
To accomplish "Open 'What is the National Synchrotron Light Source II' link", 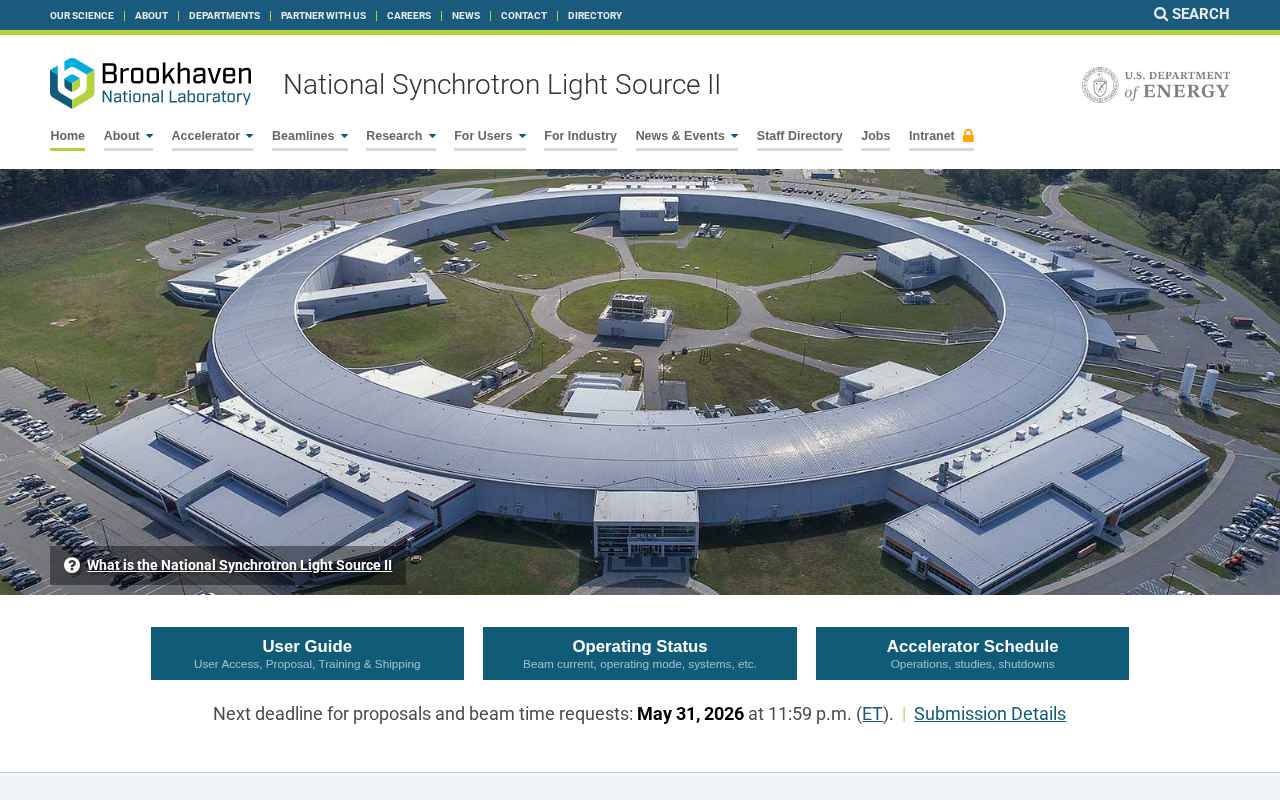I will [239, 565].
